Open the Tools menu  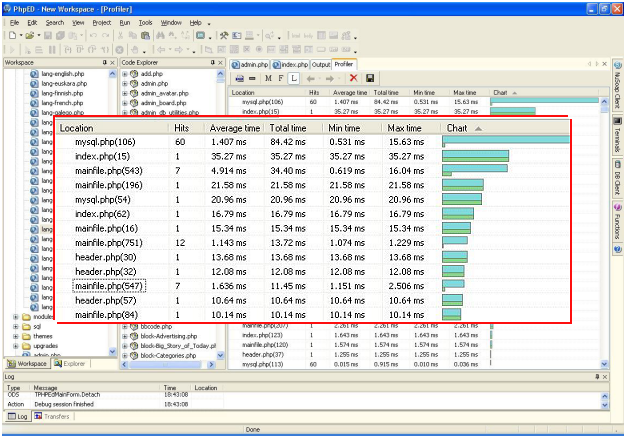[x=145, y=23]
